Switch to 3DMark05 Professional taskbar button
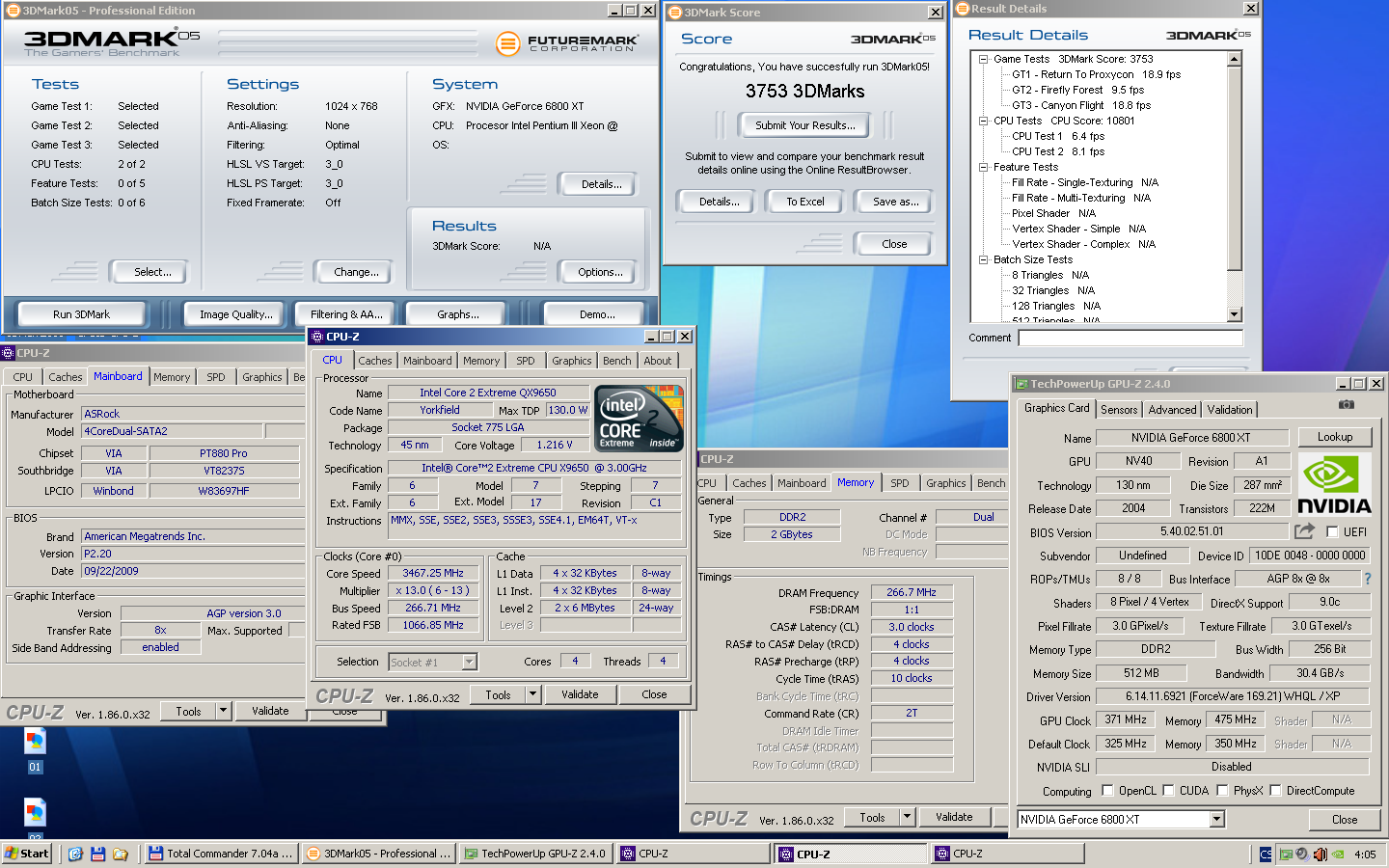 (378, 854)
